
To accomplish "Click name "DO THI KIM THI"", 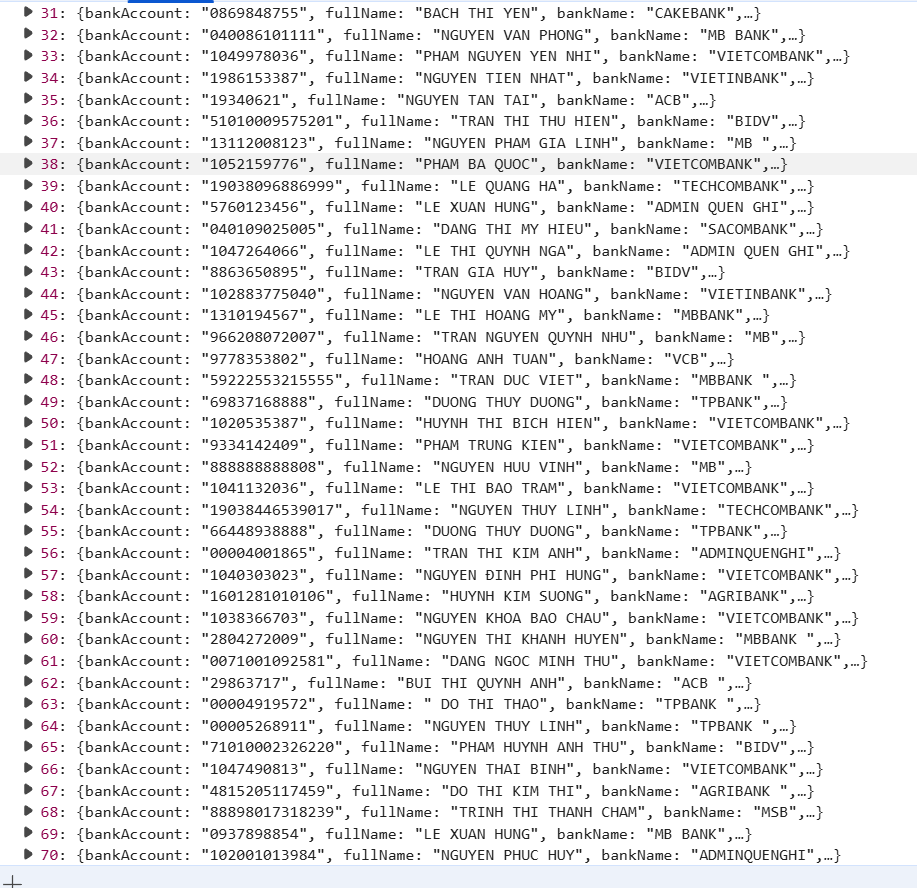I will pos(512,791).
